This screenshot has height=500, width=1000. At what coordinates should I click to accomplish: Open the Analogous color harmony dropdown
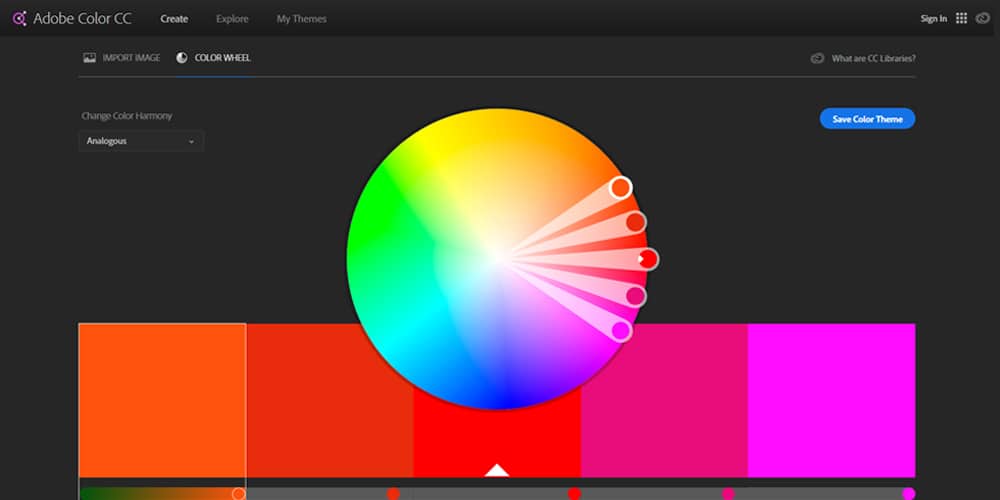(x=141, y=141)
